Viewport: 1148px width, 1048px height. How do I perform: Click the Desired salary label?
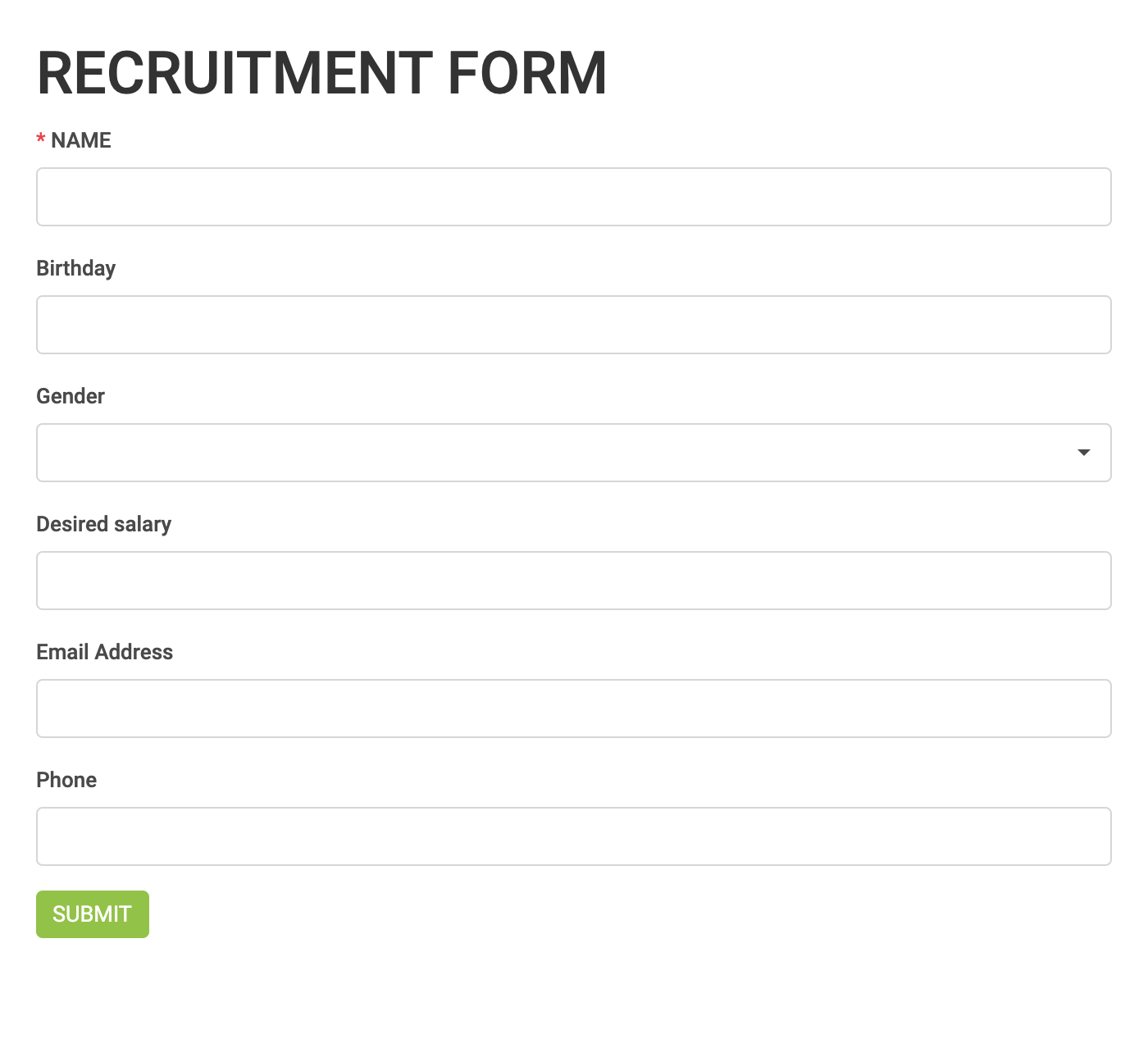click(103, 524)
